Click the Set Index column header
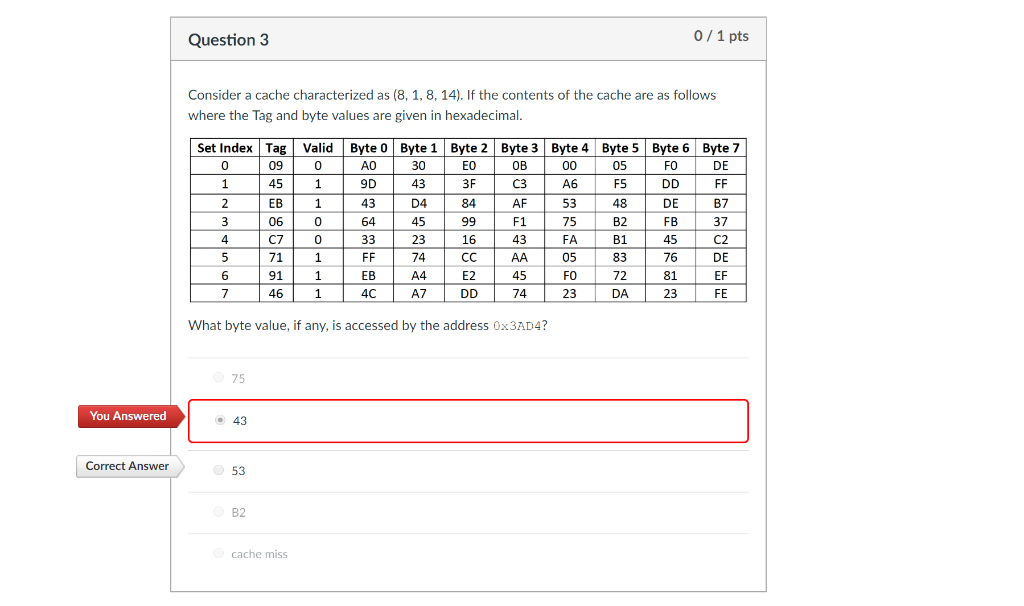The width and height of the screenshot is (1024, 606). tap(224, 148)
